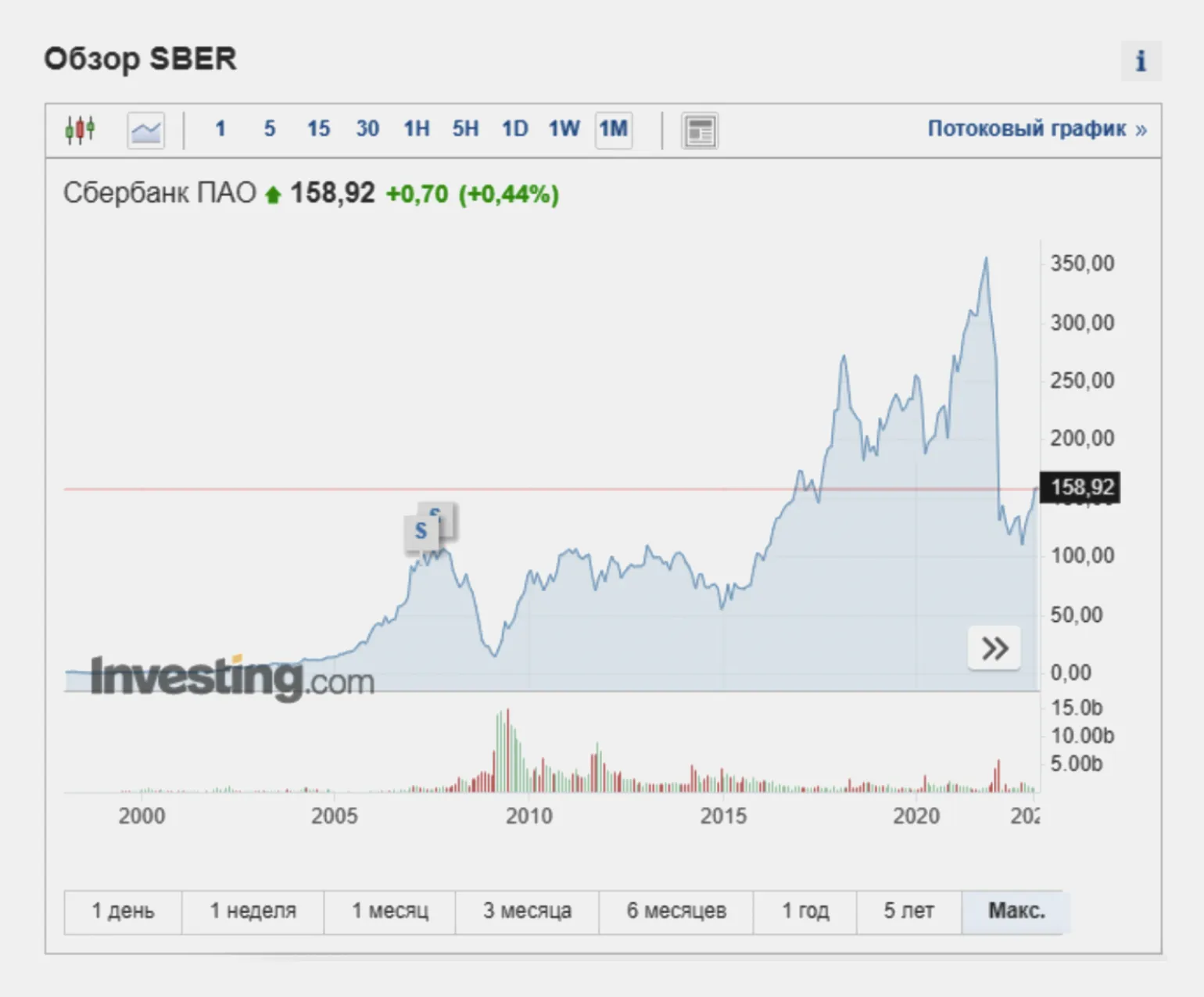Switch to candlestick chart type
This screenshot has width=1204, height=997.
pos(81,130)
